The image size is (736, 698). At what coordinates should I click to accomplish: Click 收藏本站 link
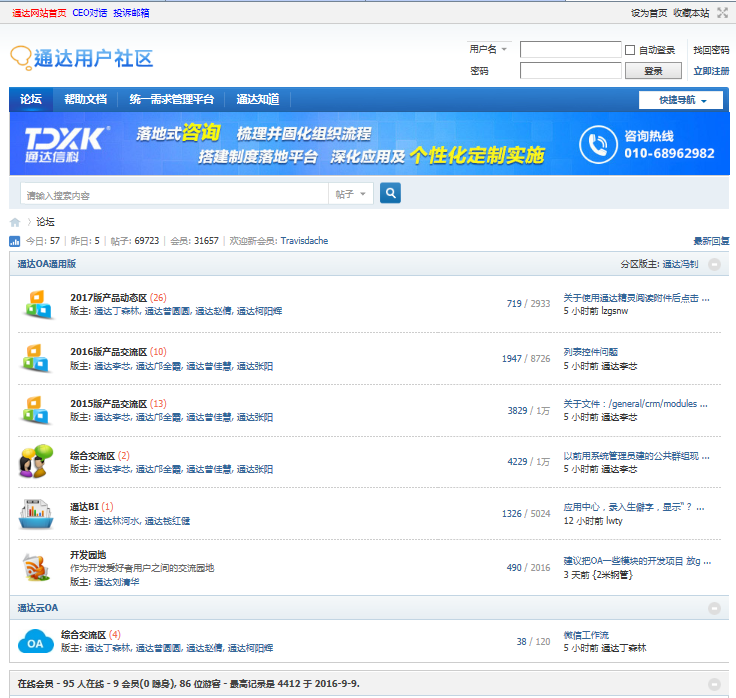[691, 13]
